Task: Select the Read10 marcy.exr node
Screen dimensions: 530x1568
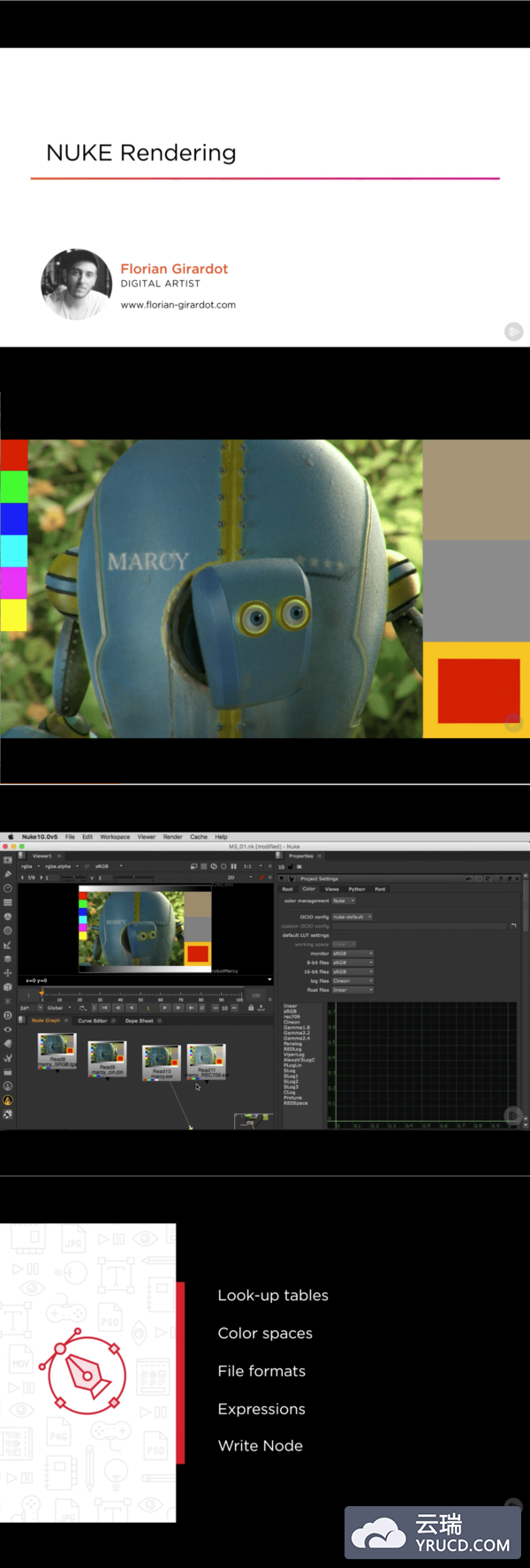Action: pos(162,1061)
